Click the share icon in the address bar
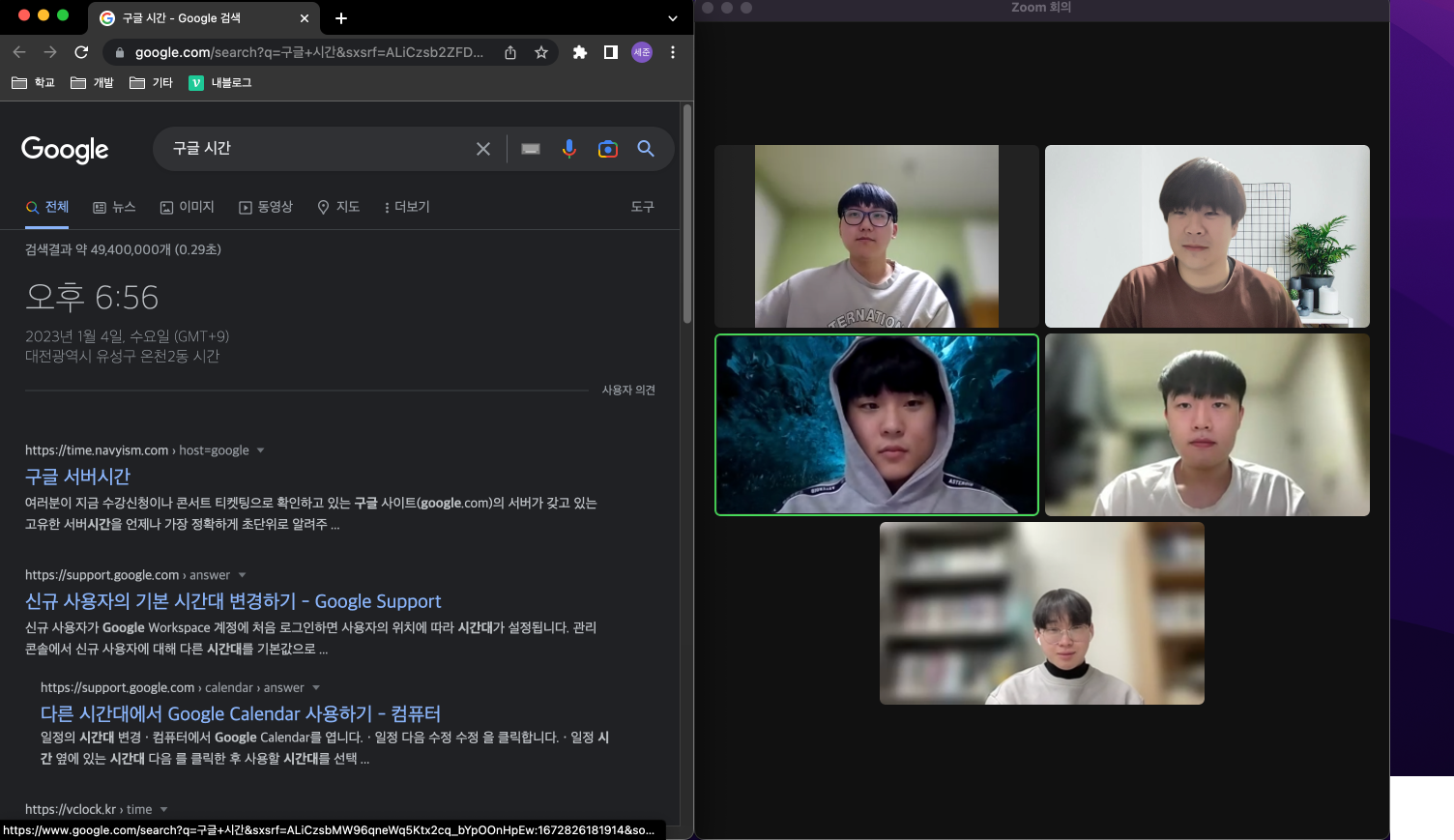Screen dimensions: 1454x840 (x=510, y=52)
